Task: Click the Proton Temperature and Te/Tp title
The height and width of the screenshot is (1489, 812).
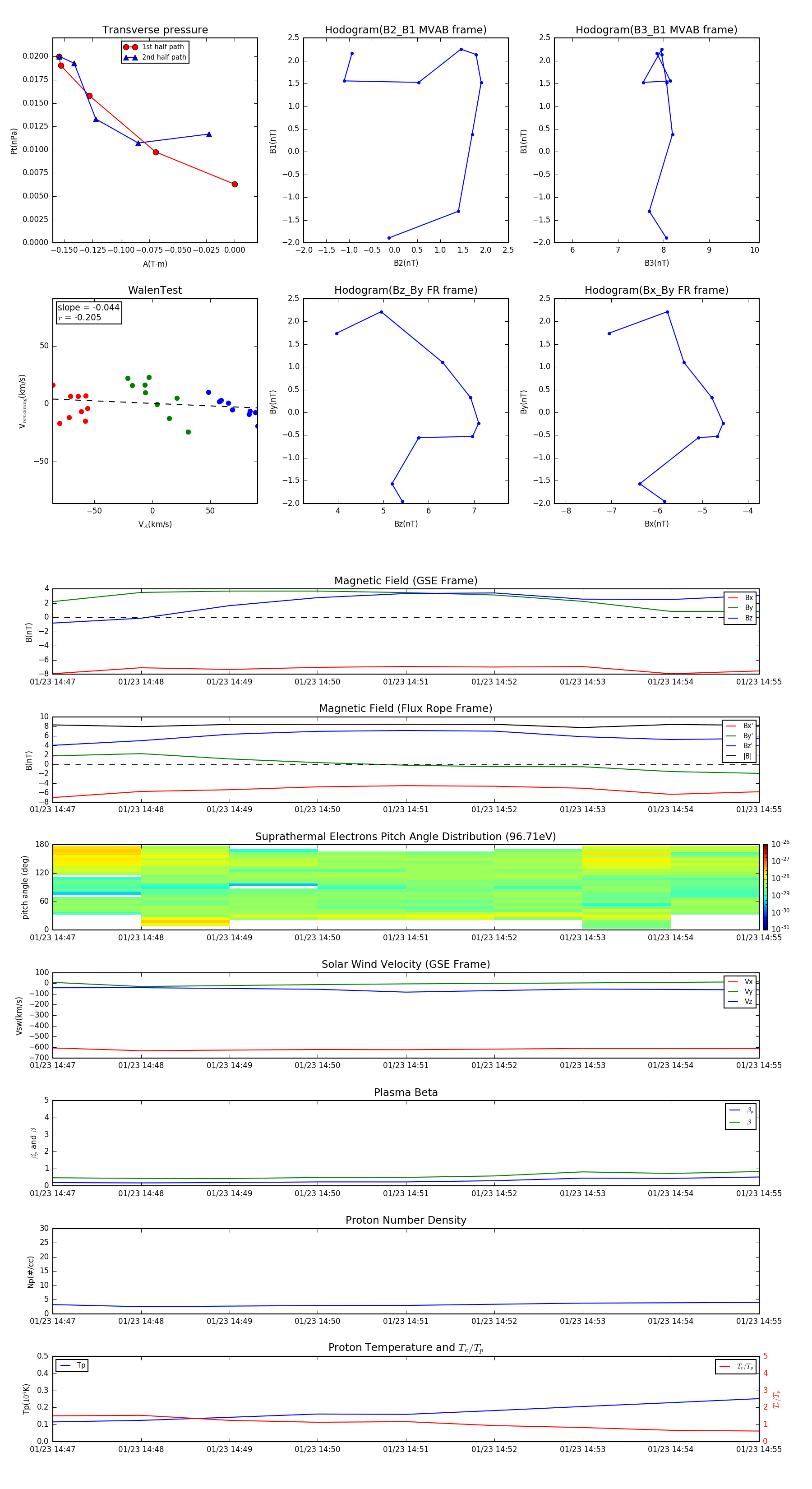Action: pos(406,1347)
